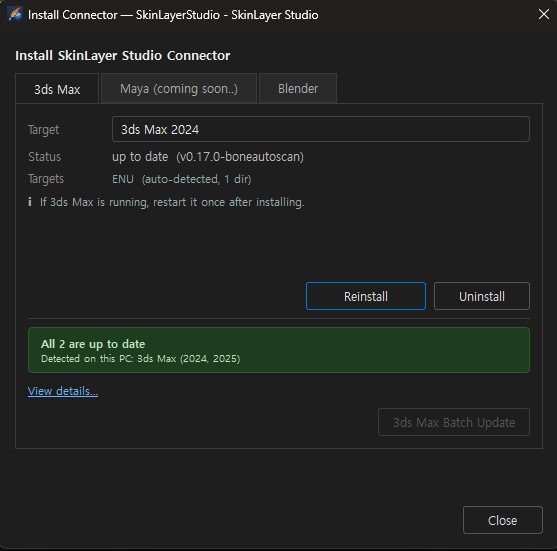Click the 'ENU (auto-detected, 1 dir)' targets text
The height and width of the screenshot is (551, 557).
pos(182,179)
